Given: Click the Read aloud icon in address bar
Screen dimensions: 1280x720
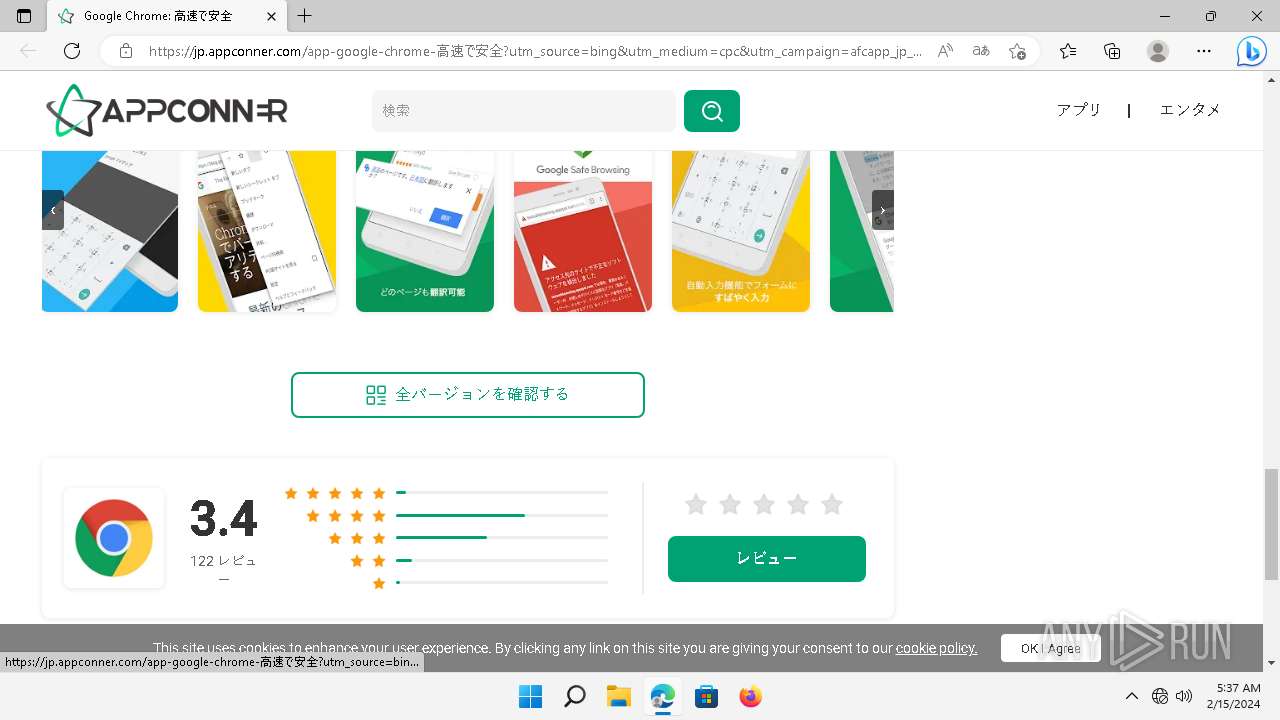Looking at the screenshot, I should pyautogui.click(x=945, y=51).
